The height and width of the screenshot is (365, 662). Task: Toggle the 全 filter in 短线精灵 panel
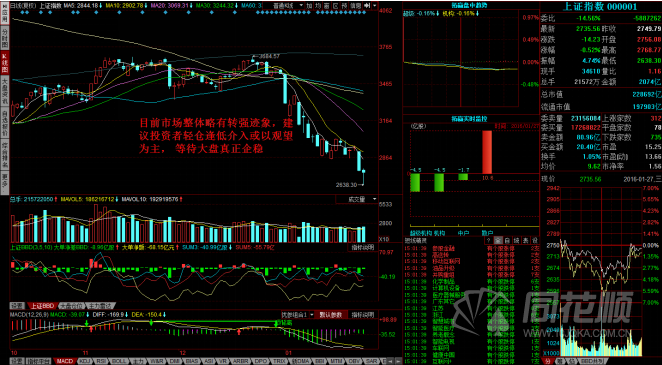(498, 240)
